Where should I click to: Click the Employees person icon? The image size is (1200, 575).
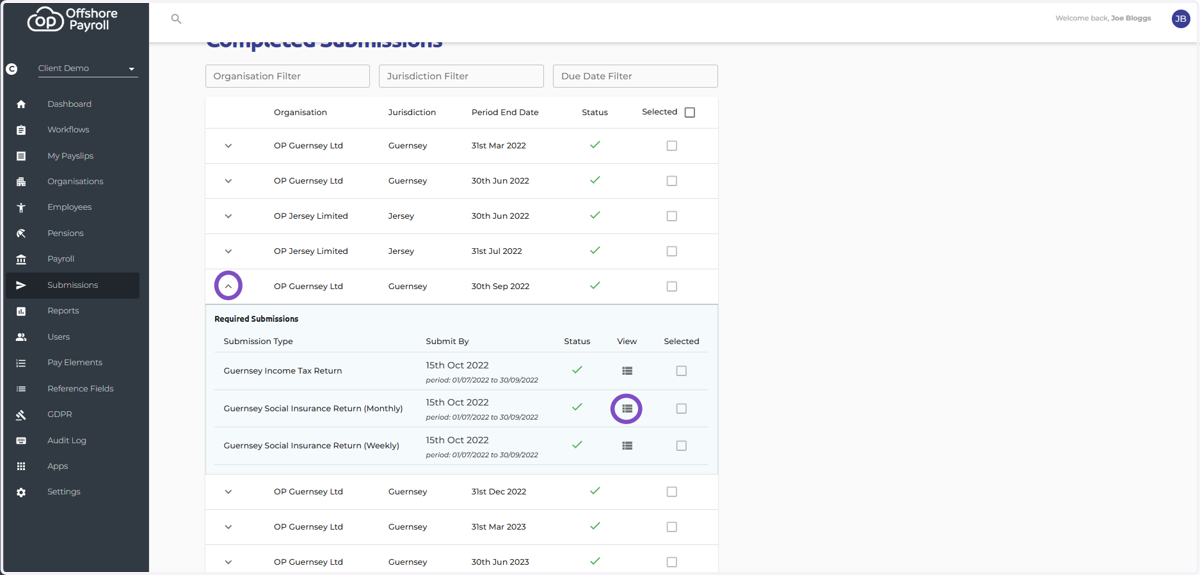point(21,207)
